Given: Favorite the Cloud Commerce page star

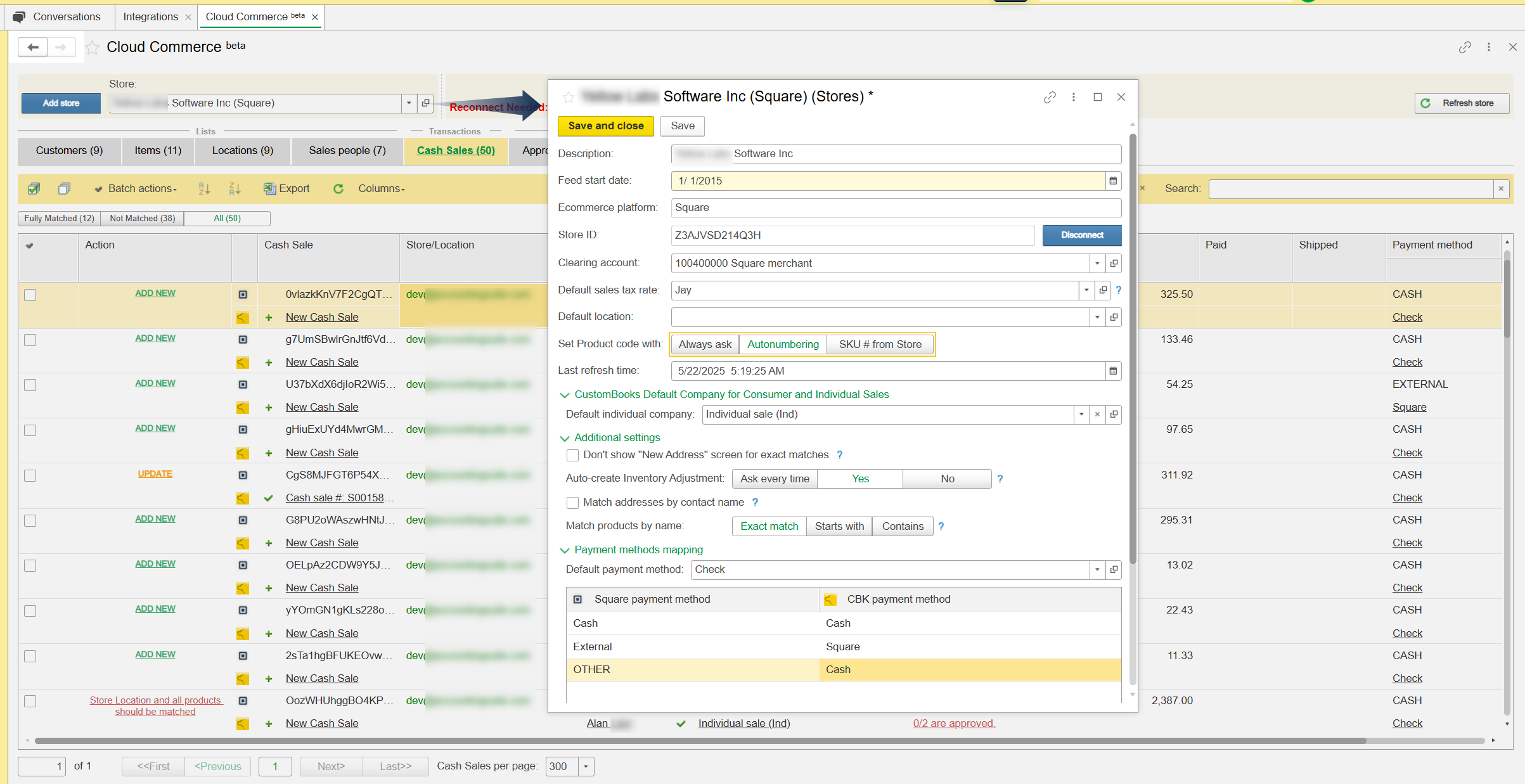Looking at the screenshot, I should 93,48.
